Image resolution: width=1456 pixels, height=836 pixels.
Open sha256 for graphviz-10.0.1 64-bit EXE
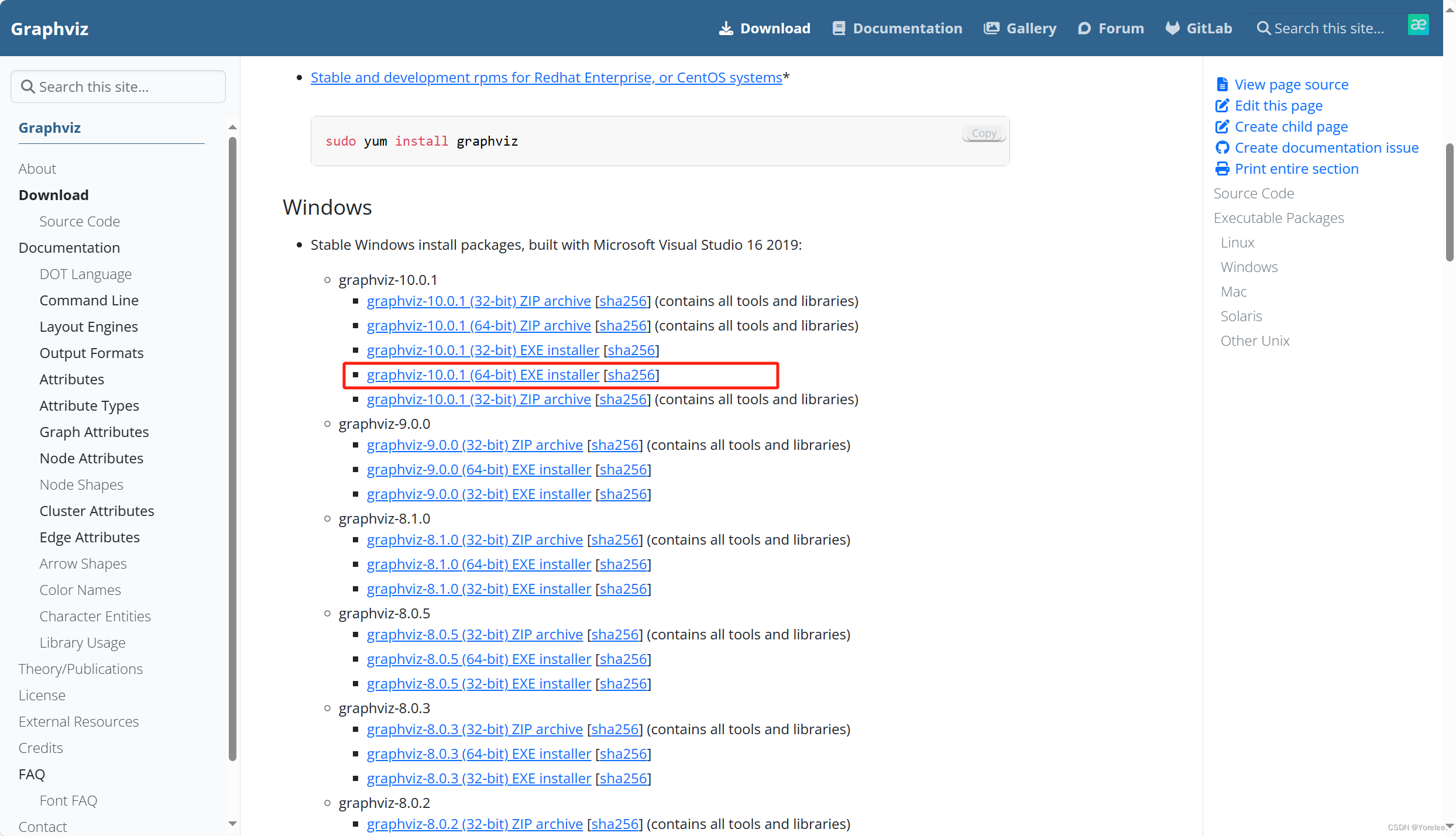(x=631, y=375)
